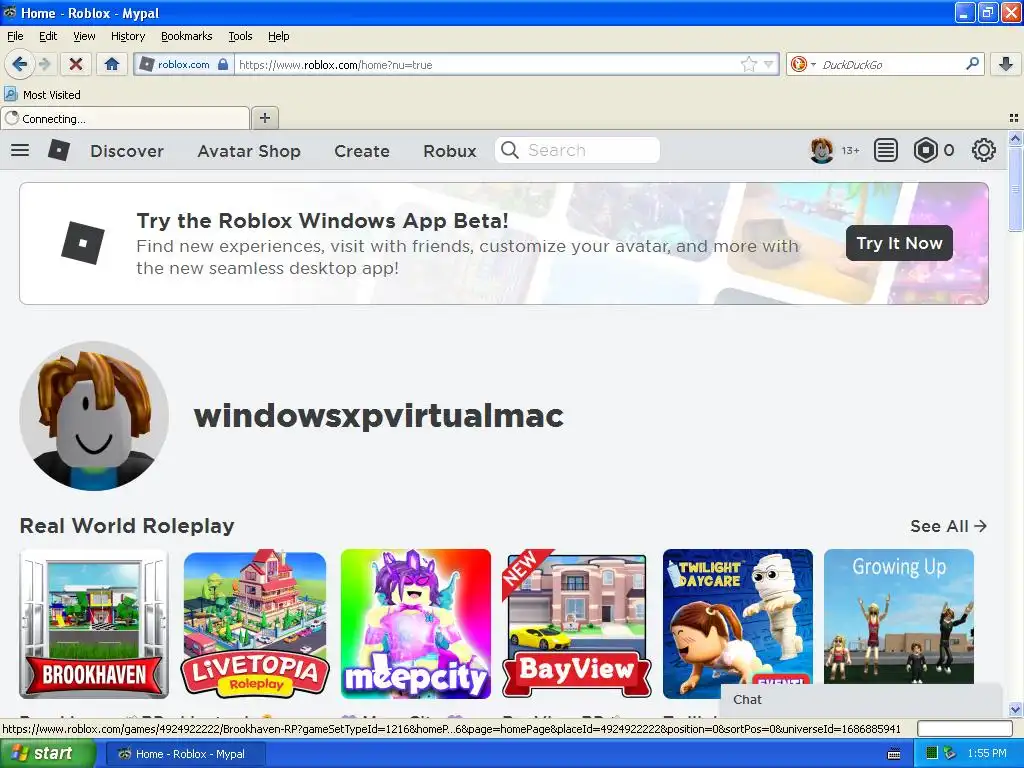
Task: Expand the URL bar history dropdown arrow
Action: pyautogui.click(x=769, y=64)
